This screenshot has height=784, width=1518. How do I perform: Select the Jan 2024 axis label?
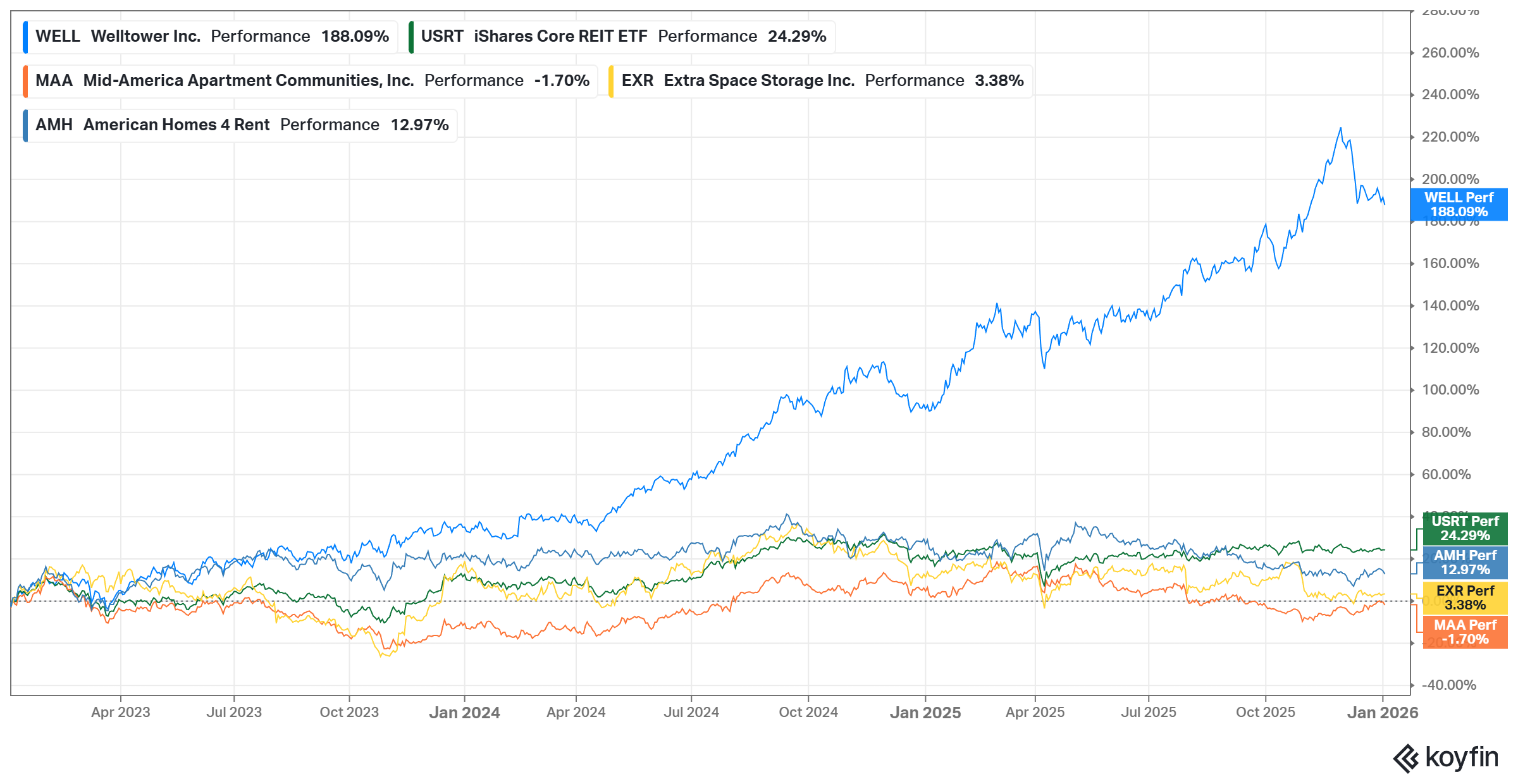coord(466,712)
